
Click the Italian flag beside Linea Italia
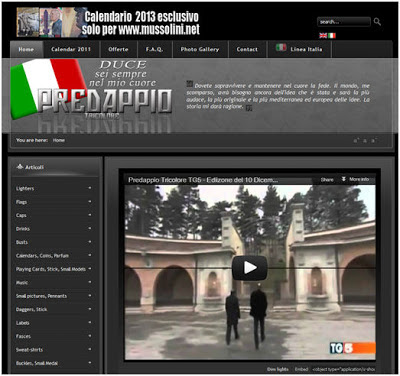click(281, 48)
